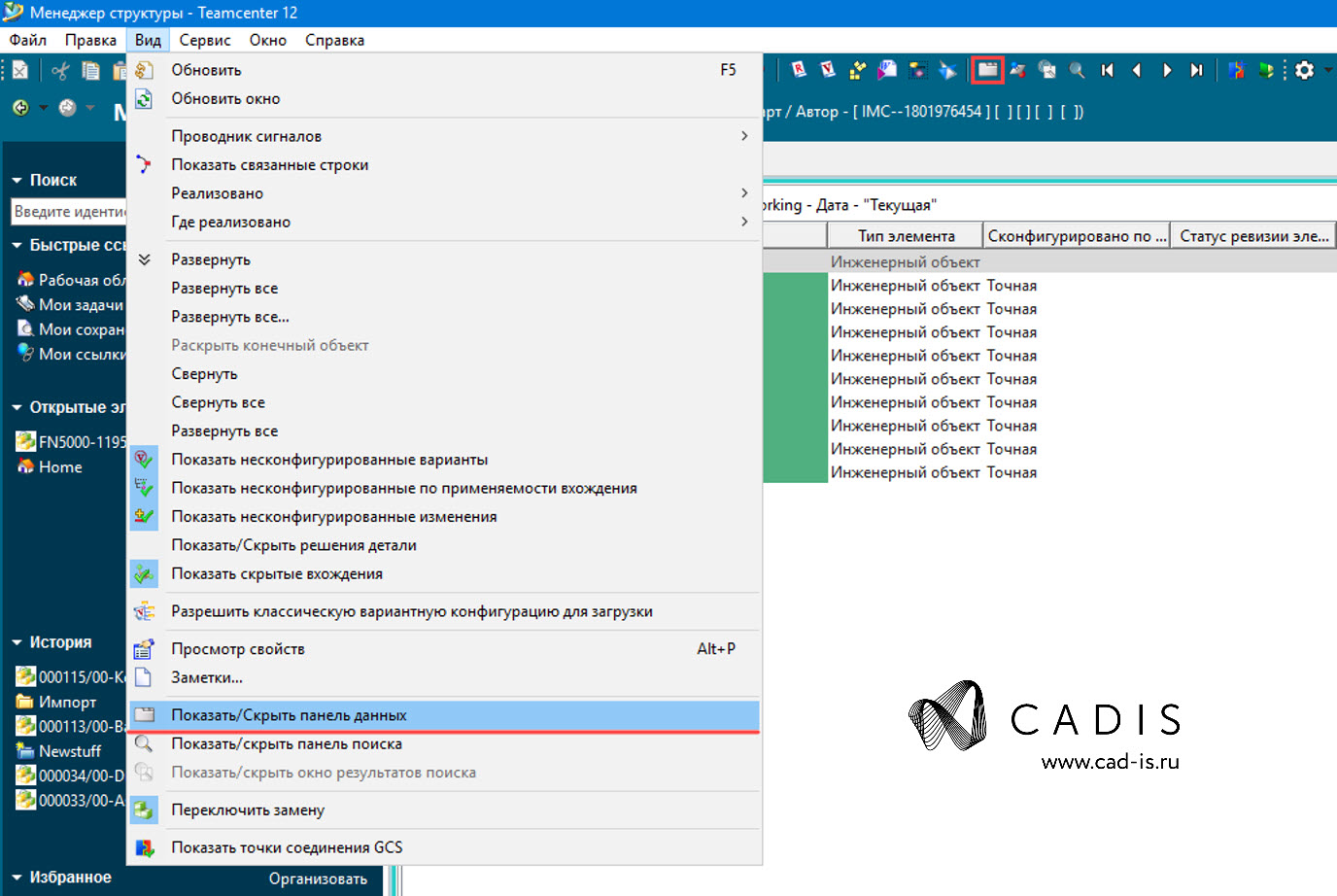The image size is (1337, 896).
Task: Click the Тип элемента column header
Action: point(906,236)
